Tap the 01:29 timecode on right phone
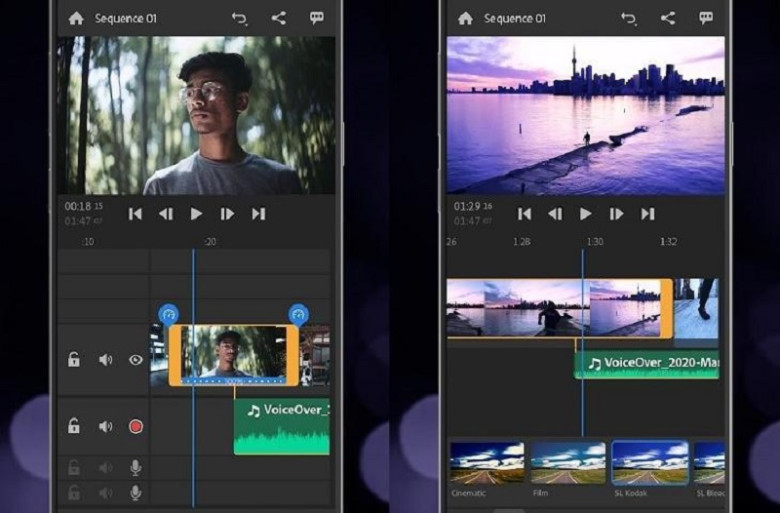 tap(473, 206)
